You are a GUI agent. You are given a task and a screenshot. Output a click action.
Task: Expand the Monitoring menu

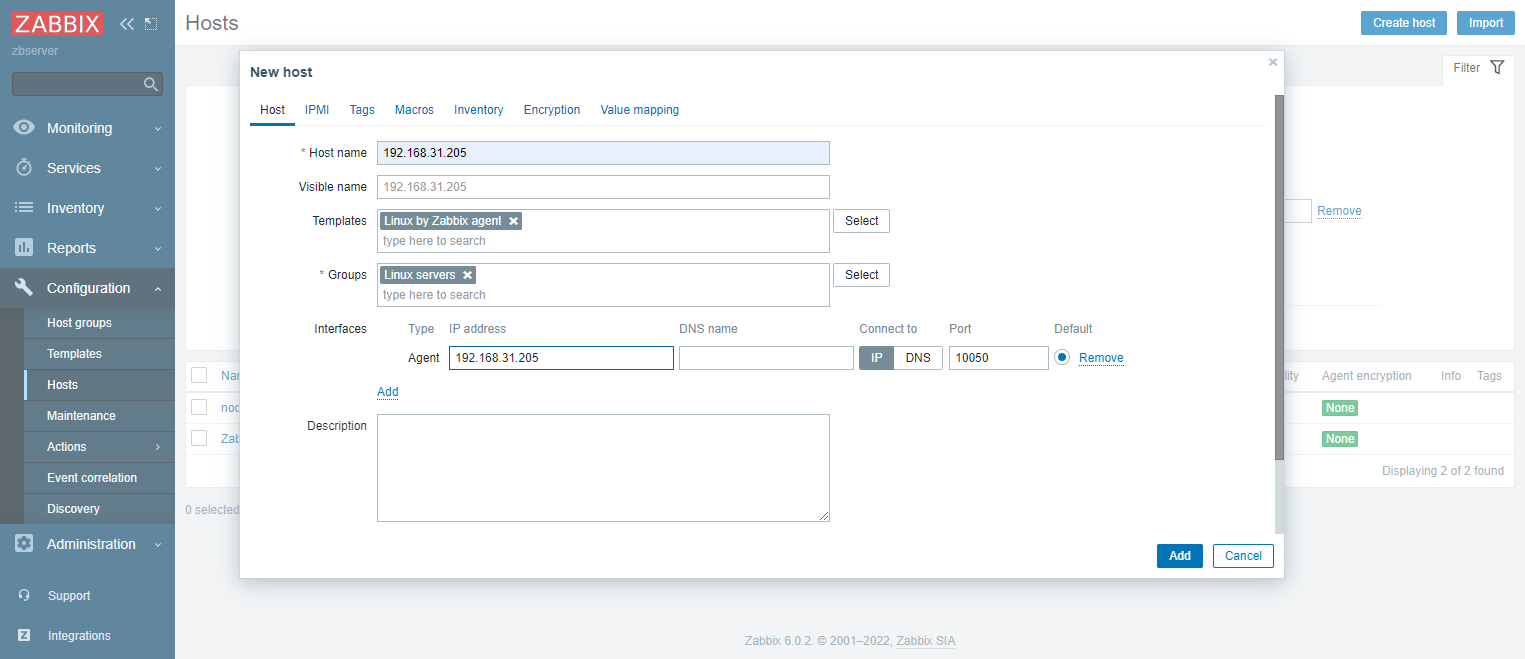(x=158, y=129)
